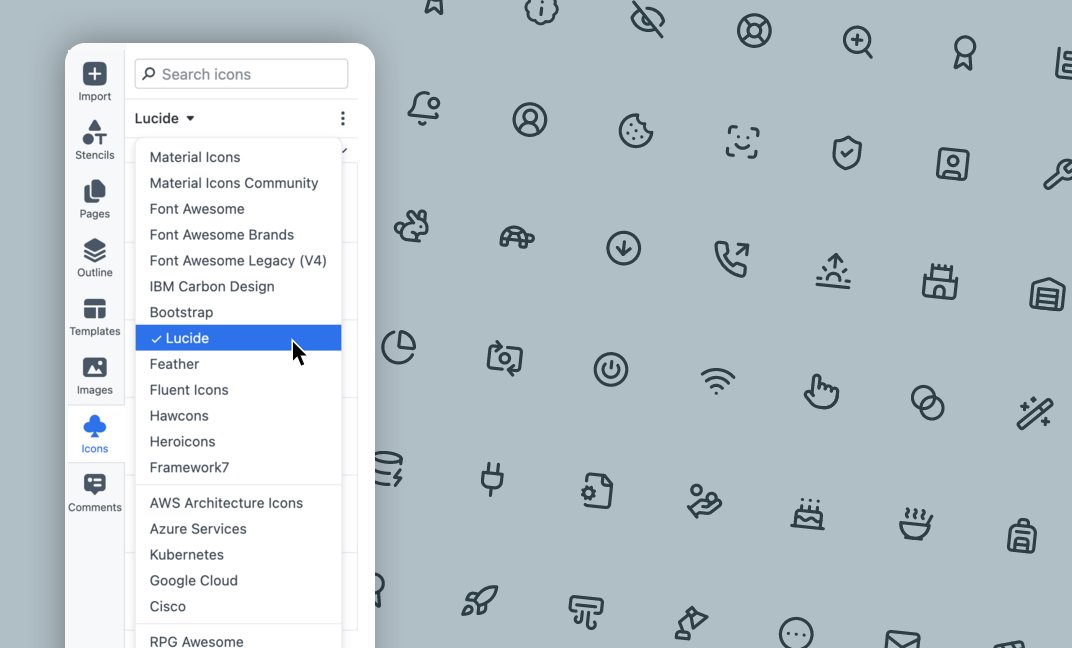Select the checked Lucide entry
The width and height of the screenshot is (1072, 648).
point(238,338)
